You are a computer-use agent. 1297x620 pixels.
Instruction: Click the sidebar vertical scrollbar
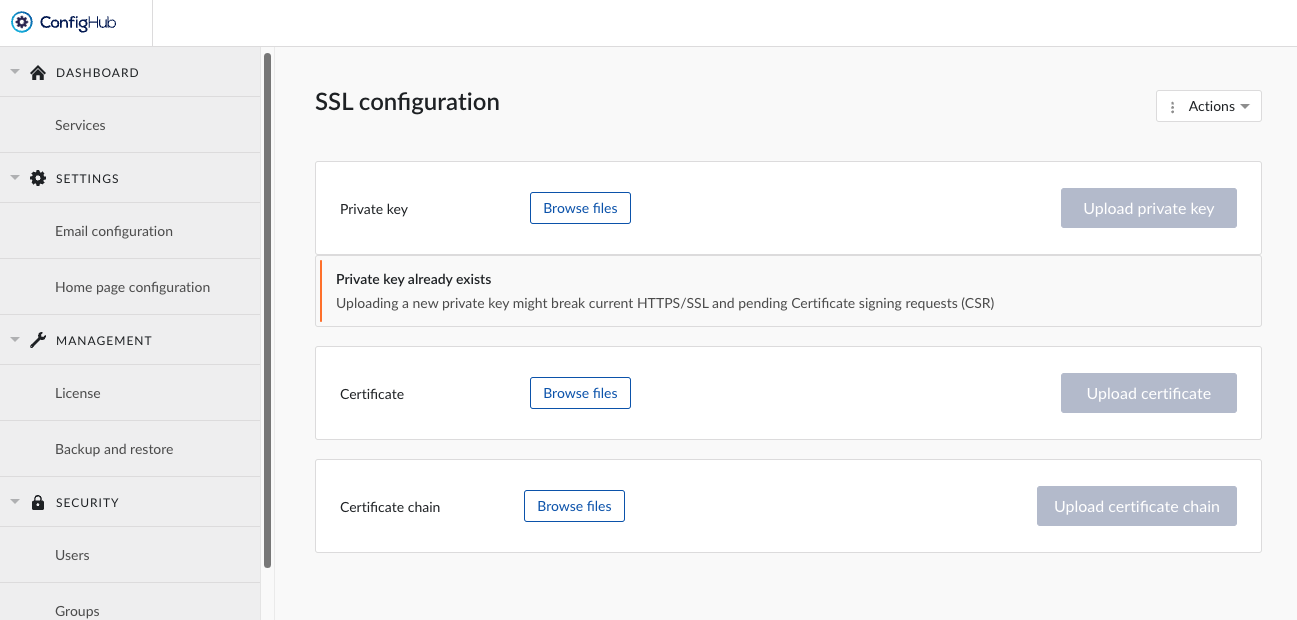[x=267, y=310]
